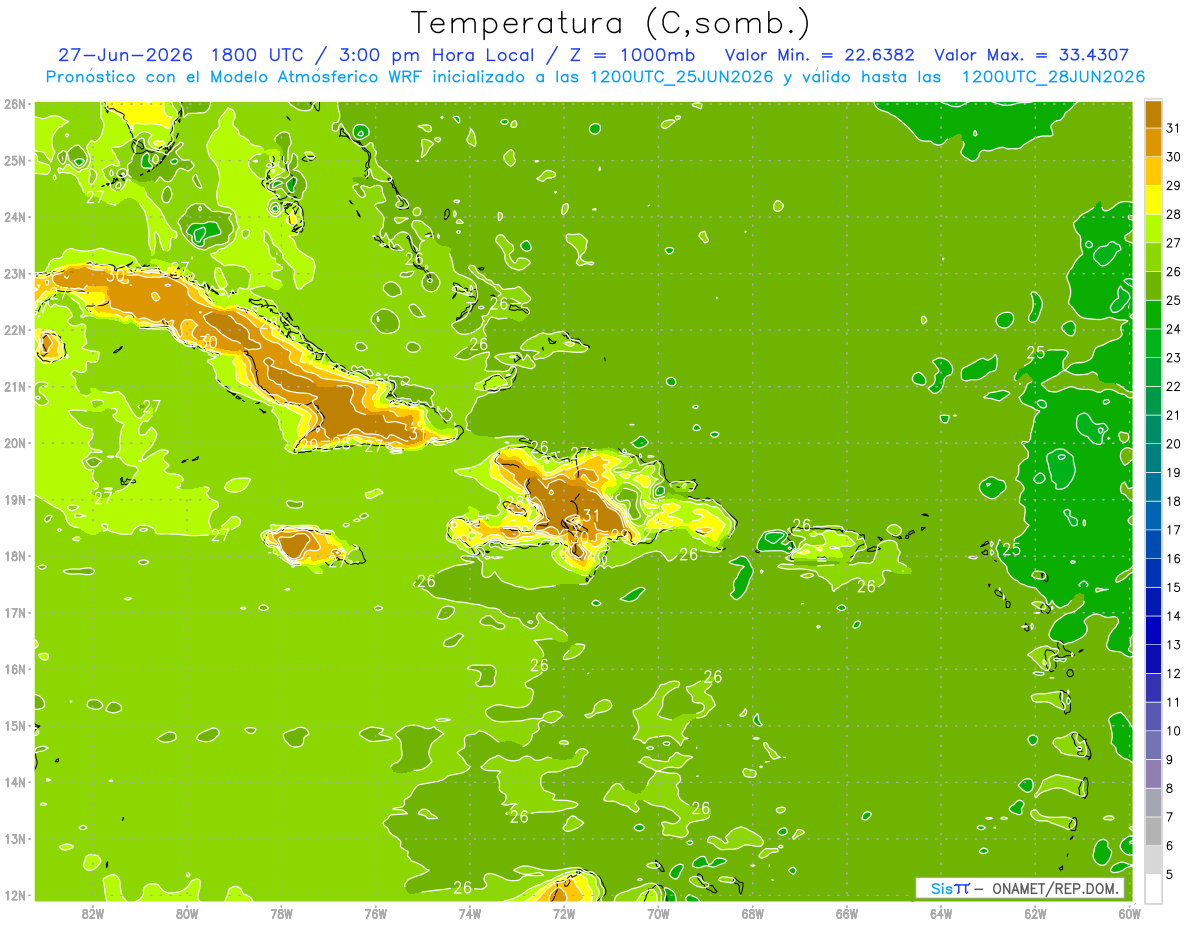Click the blue legend swatch between 16 and 17
Viewport: 1200px width, 927px height.
1153,544
